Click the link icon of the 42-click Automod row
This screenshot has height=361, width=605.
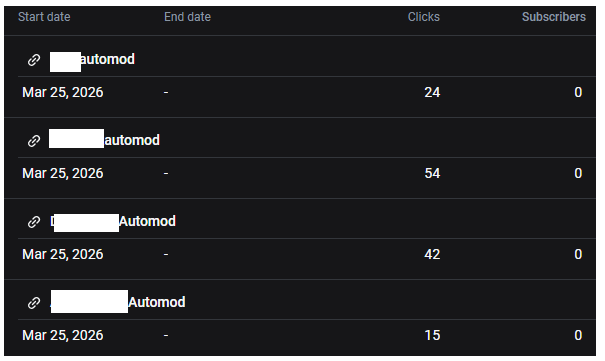click(34, 222)
